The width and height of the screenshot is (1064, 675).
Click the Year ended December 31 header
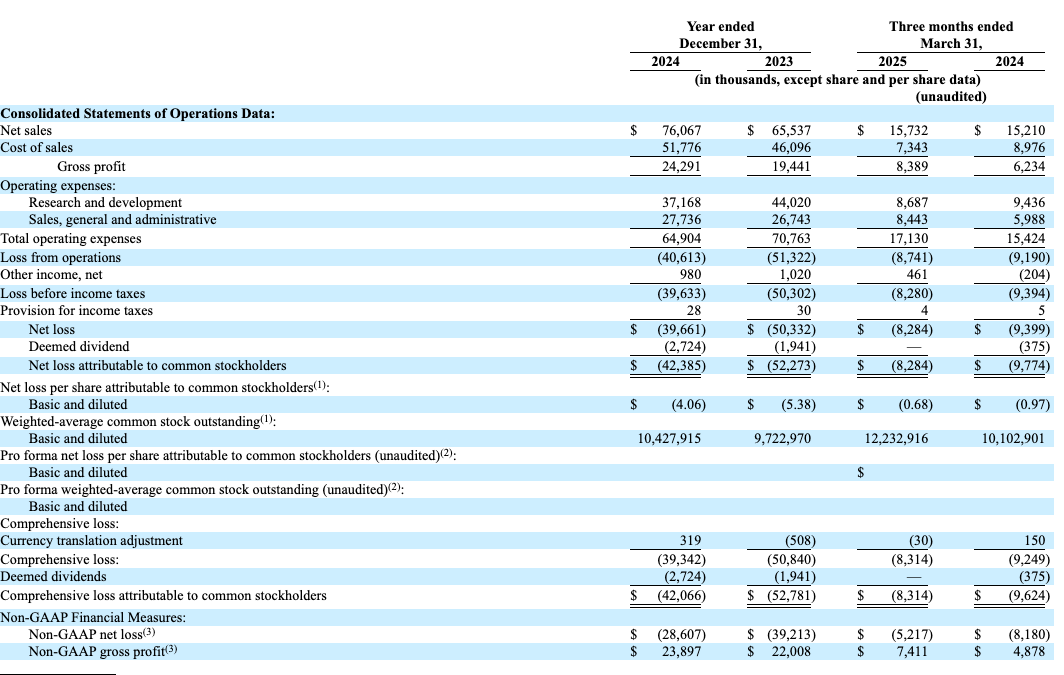(x=720, y=35)
